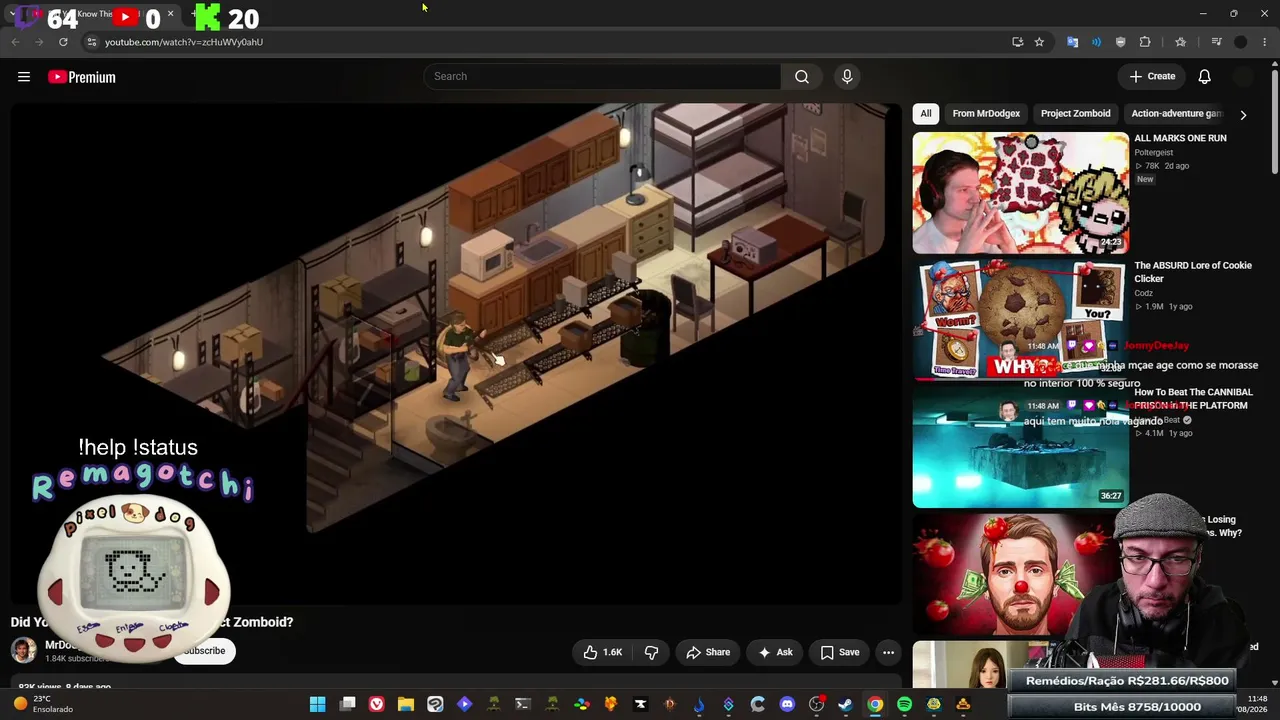
Task: Open the shield ad-blocker extension
Action: click(1120, 42)
